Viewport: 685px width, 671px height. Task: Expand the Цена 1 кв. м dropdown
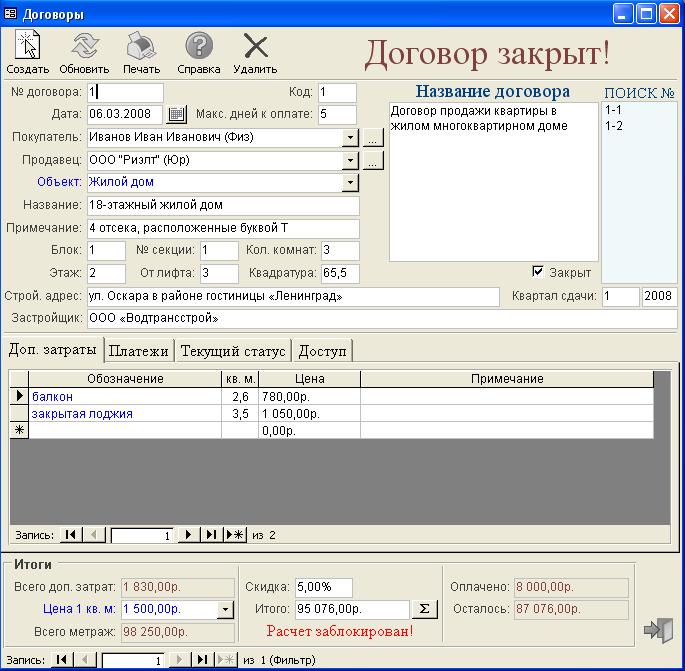[225, 609]
